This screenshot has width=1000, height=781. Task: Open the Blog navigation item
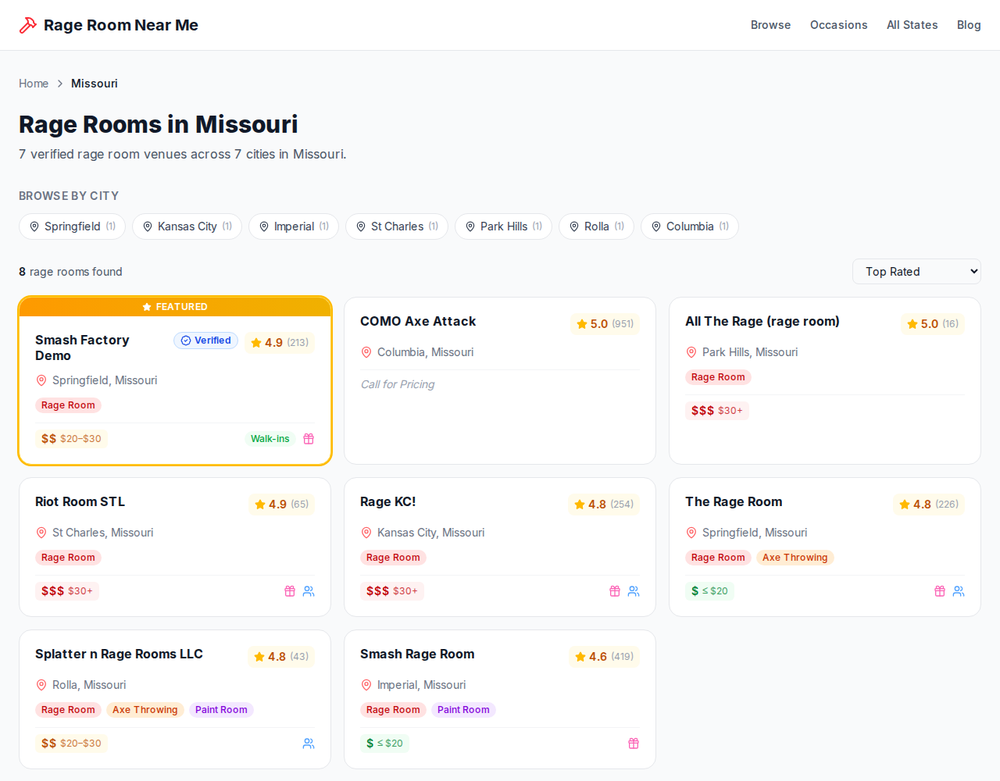coord(969,25)
